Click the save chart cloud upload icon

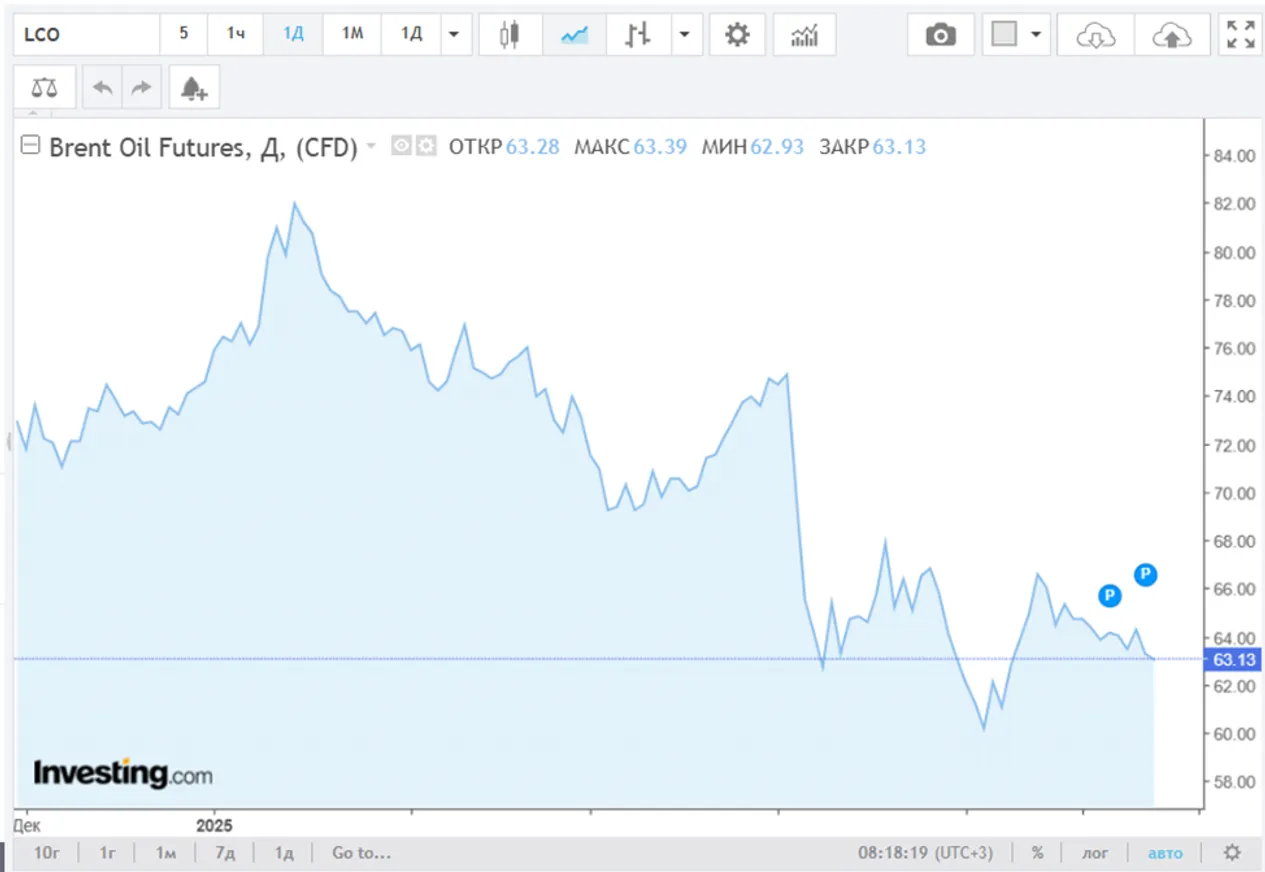click(1172, 35)
